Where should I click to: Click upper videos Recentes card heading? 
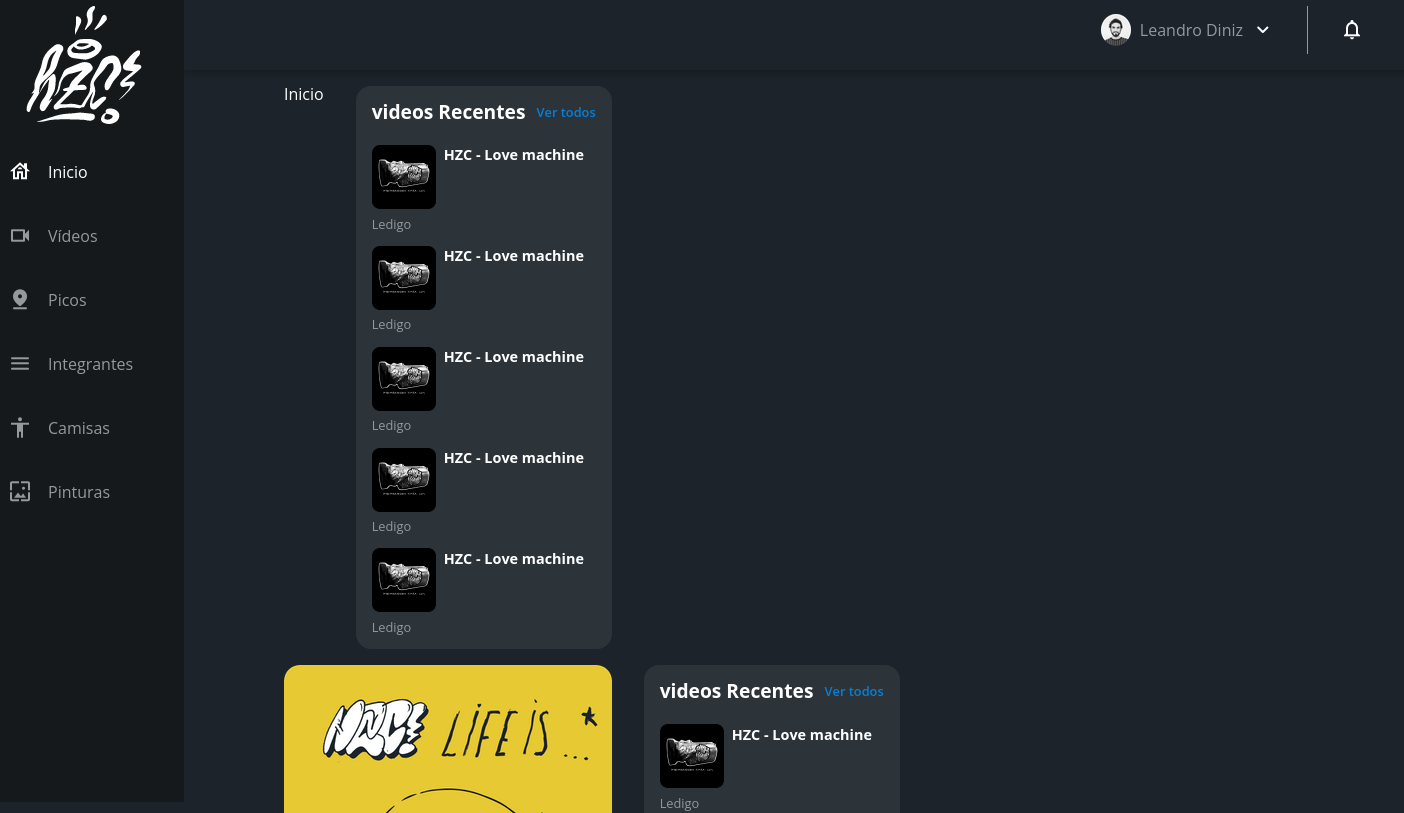448,112
